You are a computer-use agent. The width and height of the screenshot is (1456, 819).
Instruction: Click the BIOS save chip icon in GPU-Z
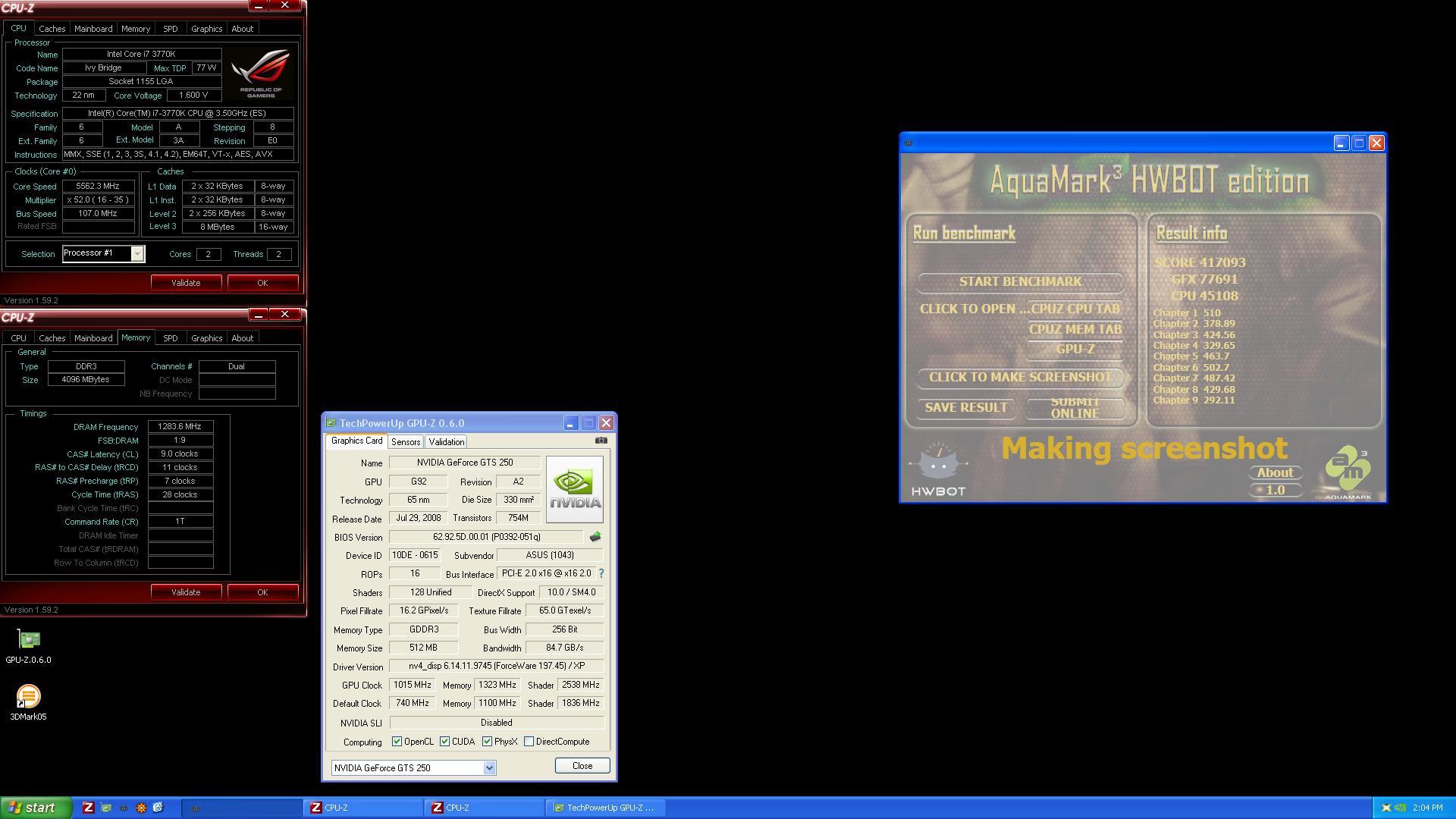click(595, 537)
